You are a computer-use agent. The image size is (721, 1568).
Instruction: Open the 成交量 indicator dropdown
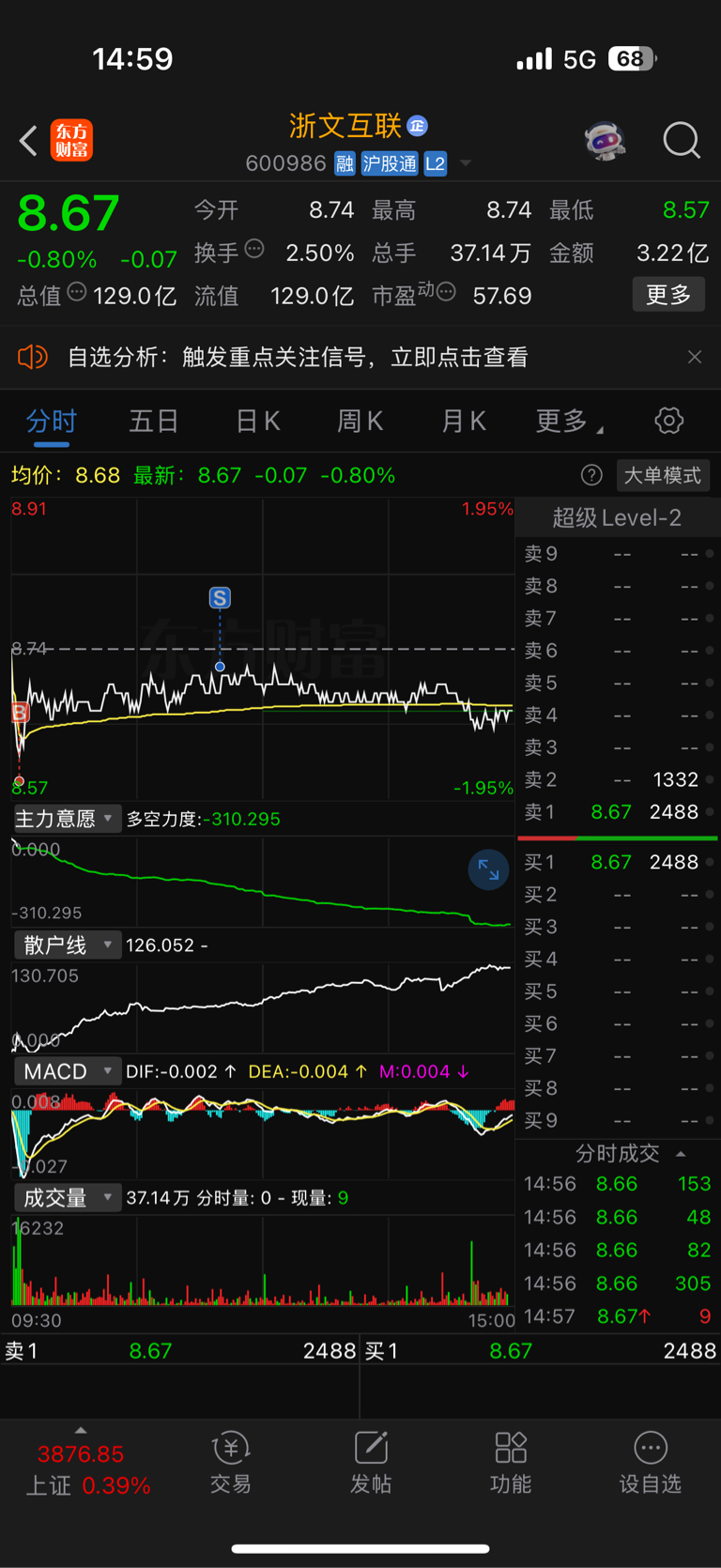pyautogui.click(x=66, y=1197)
